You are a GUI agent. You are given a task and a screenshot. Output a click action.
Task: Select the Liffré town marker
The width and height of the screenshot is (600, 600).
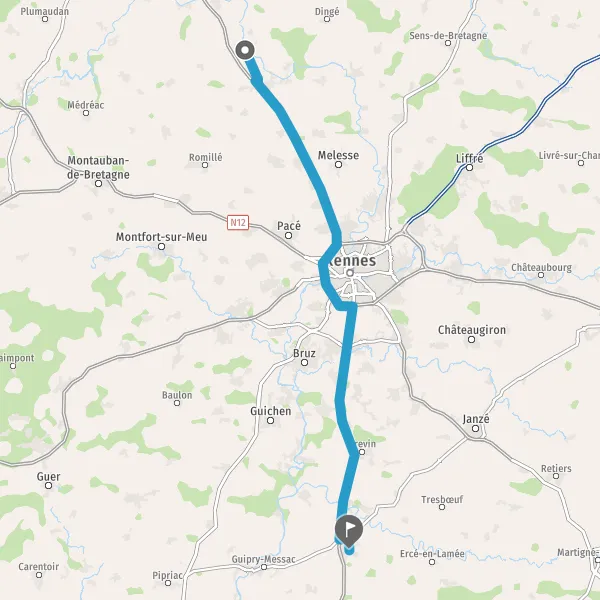pyautogui.click(x=470, y=167)
